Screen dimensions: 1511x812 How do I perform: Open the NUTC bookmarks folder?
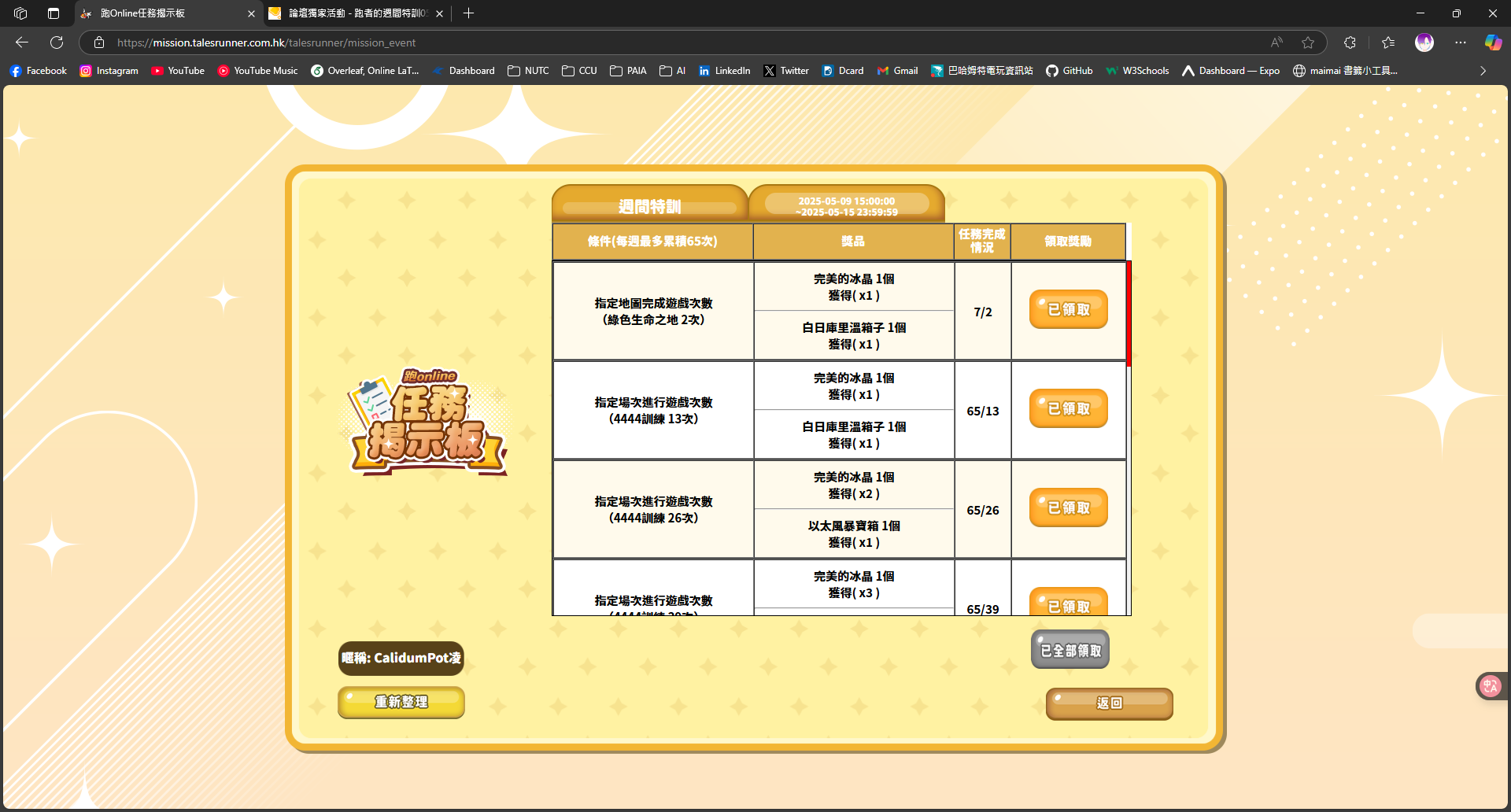(x=528, y=71)
